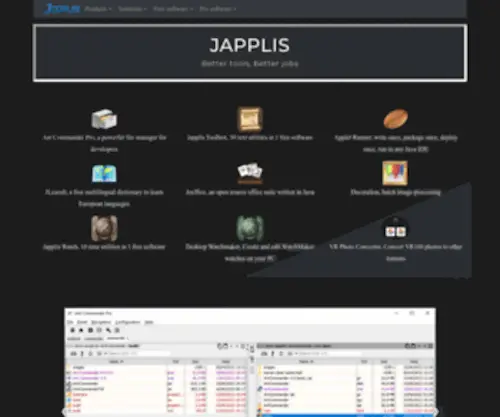Open the Applet Runner description link
This screenshot has height=417, width=500.
coord(396,143)
